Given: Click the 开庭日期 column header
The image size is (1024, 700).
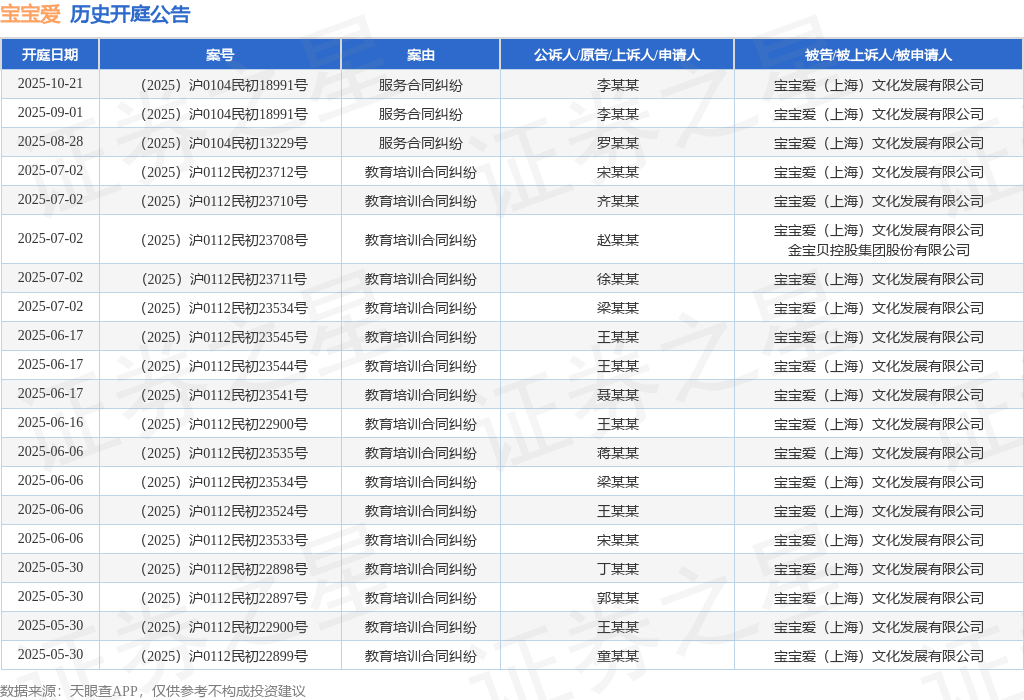Looking at the screenshot, I should 50,55.
